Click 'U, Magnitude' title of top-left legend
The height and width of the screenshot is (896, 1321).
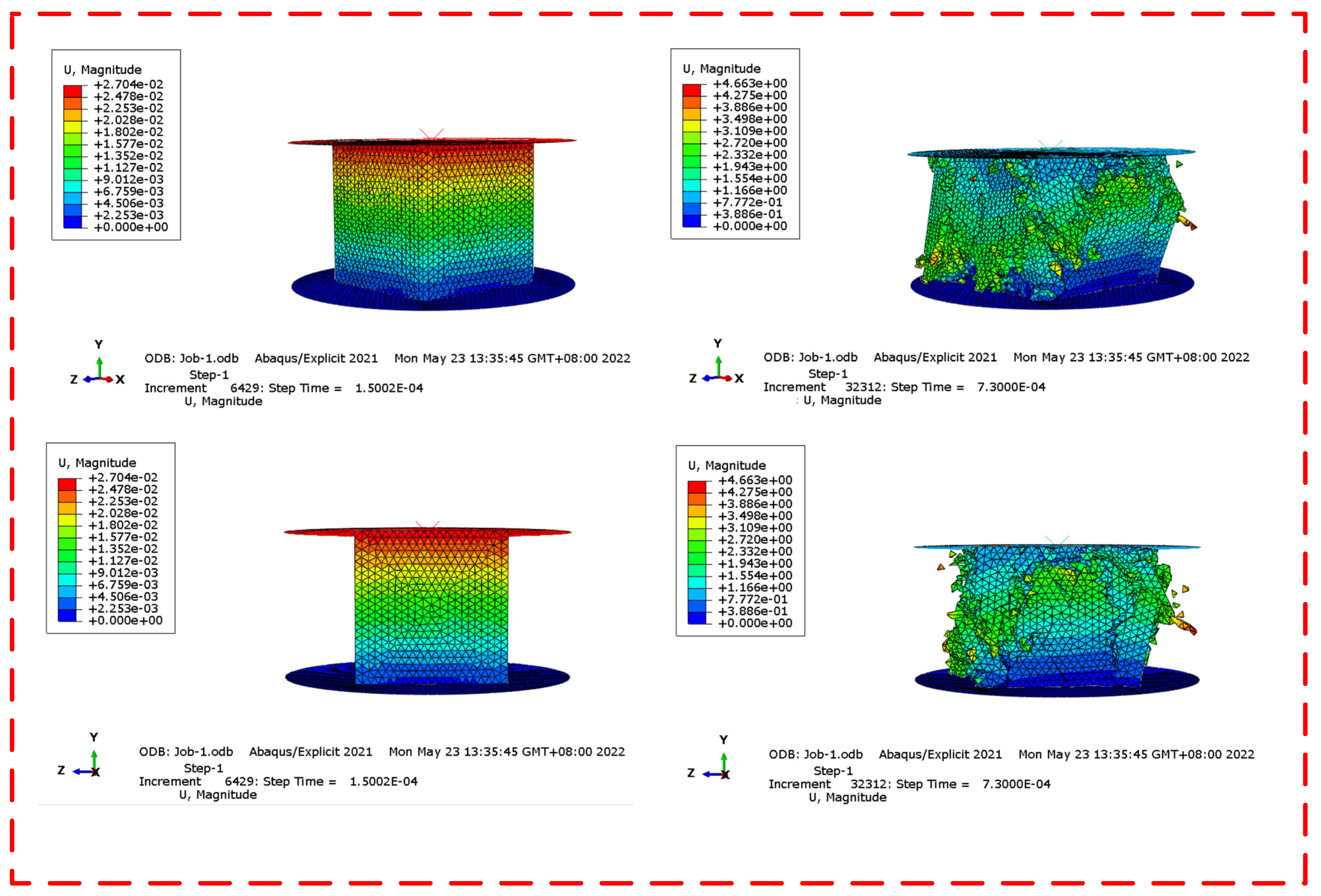pyautogui.click(x=103, y=70)
